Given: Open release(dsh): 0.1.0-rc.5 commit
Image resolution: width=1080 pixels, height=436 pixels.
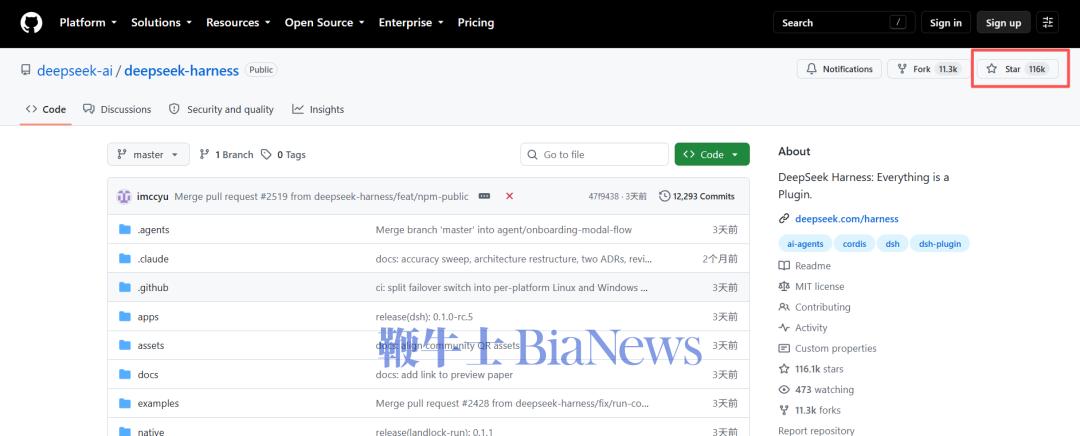Looking at the screenshot, I should click(424, 317).
